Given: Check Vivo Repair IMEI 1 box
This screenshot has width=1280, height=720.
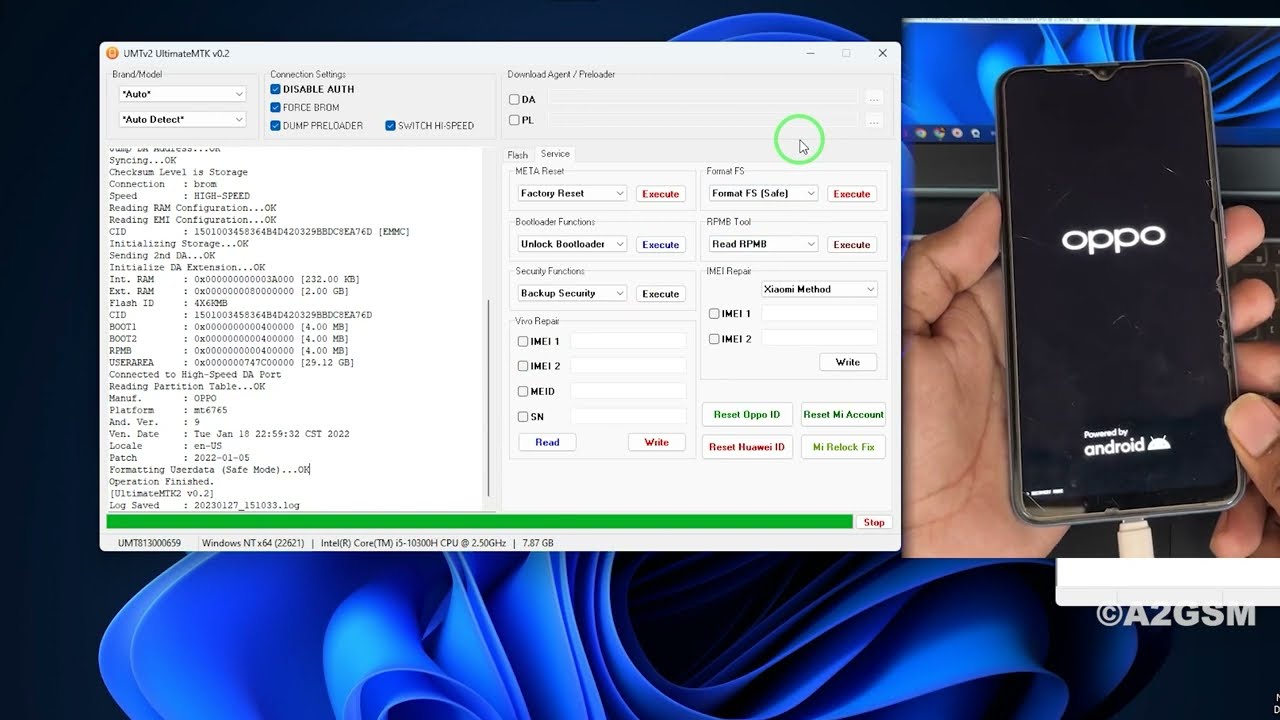Looking at the screenshot, I should tap(523, 341).
